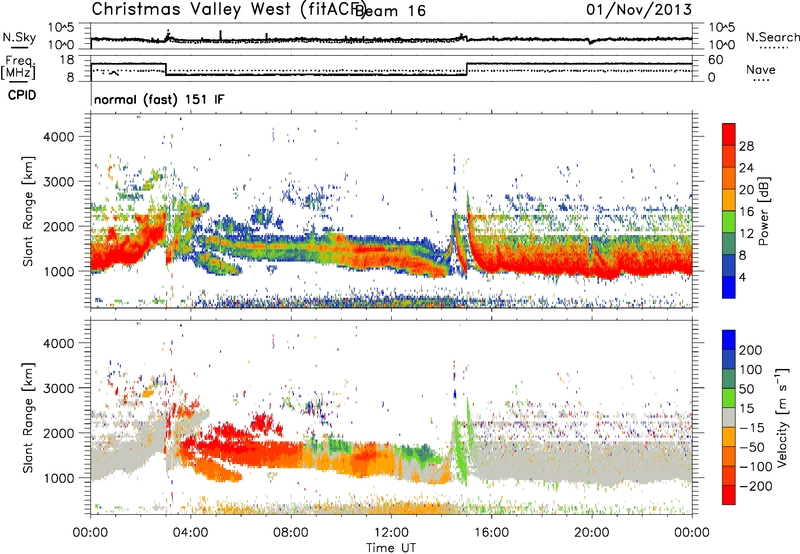Click the orange 20–24 dB Power colorbar segment

coord(729,178)
